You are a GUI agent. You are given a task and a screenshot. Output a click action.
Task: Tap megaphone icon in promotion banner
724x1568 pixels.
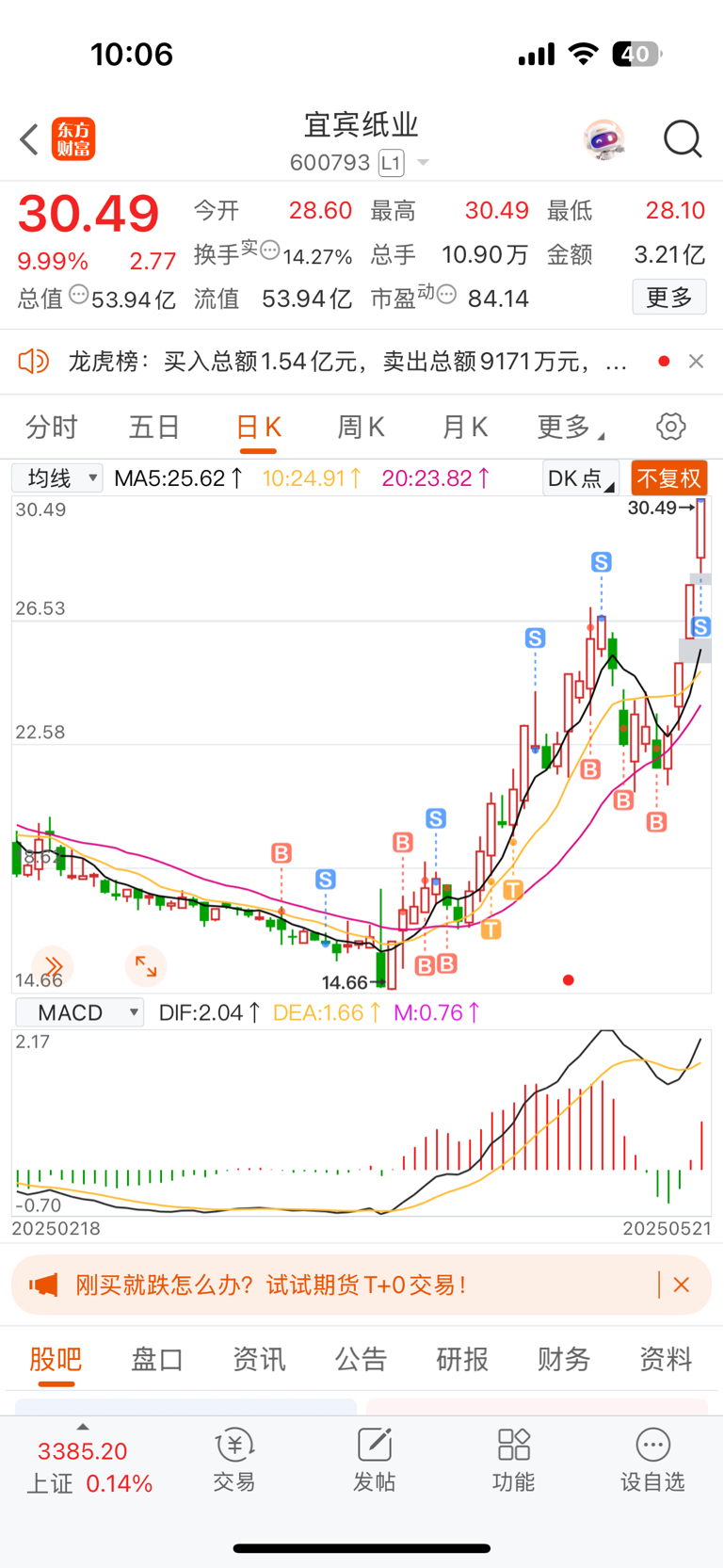[x=43, y=1285]
